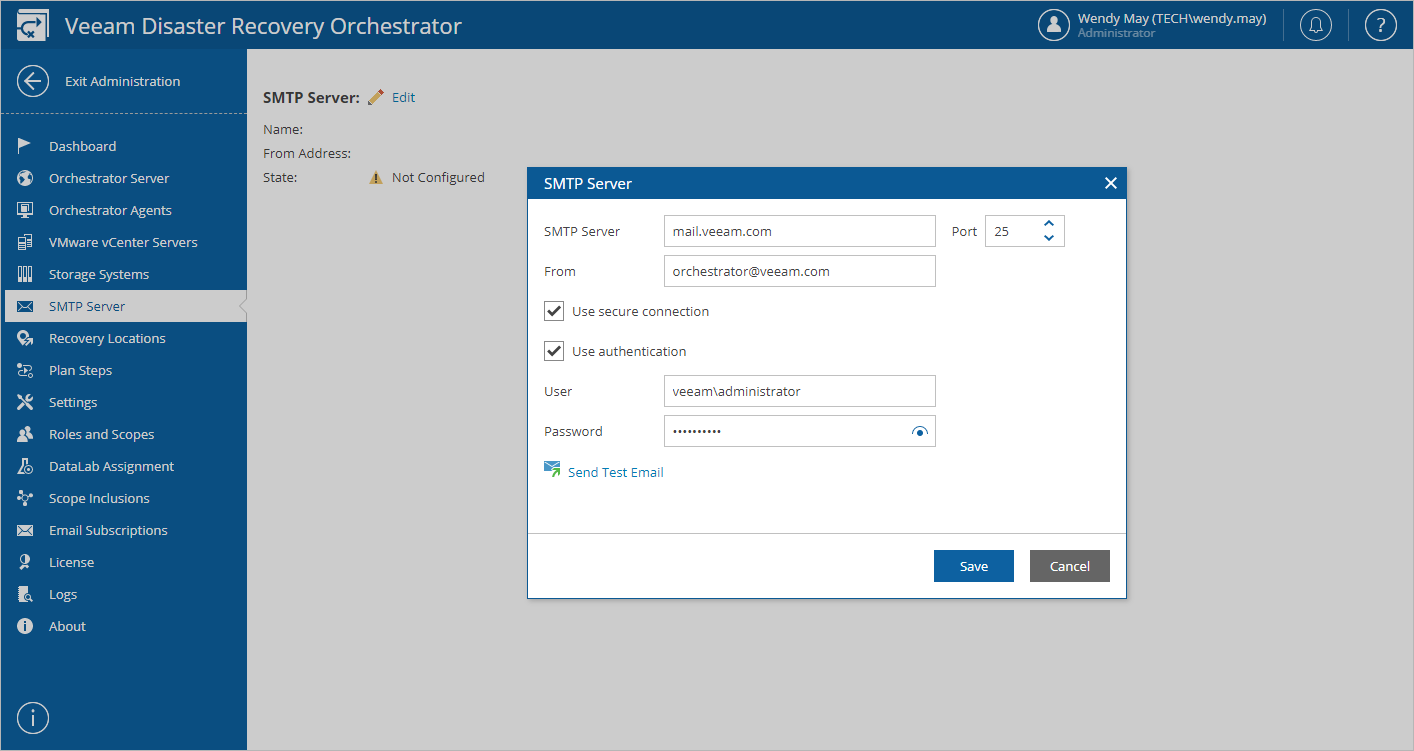This screenshot has width=1414, height=751.
Task: Click the user avatar icon
Action: (1054, 25)
